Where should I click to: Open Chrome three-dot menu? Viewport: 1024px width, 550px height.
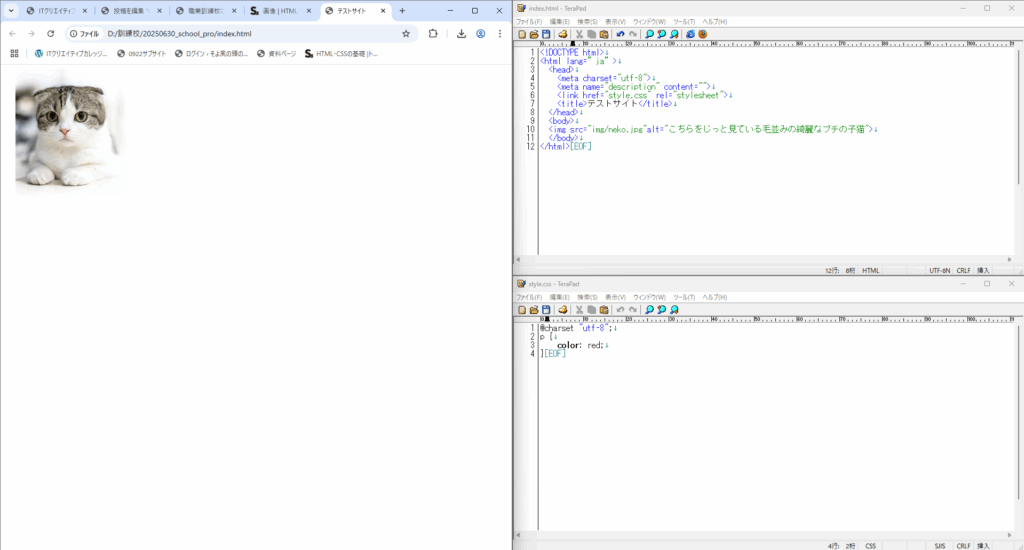(x=500, y=33)
